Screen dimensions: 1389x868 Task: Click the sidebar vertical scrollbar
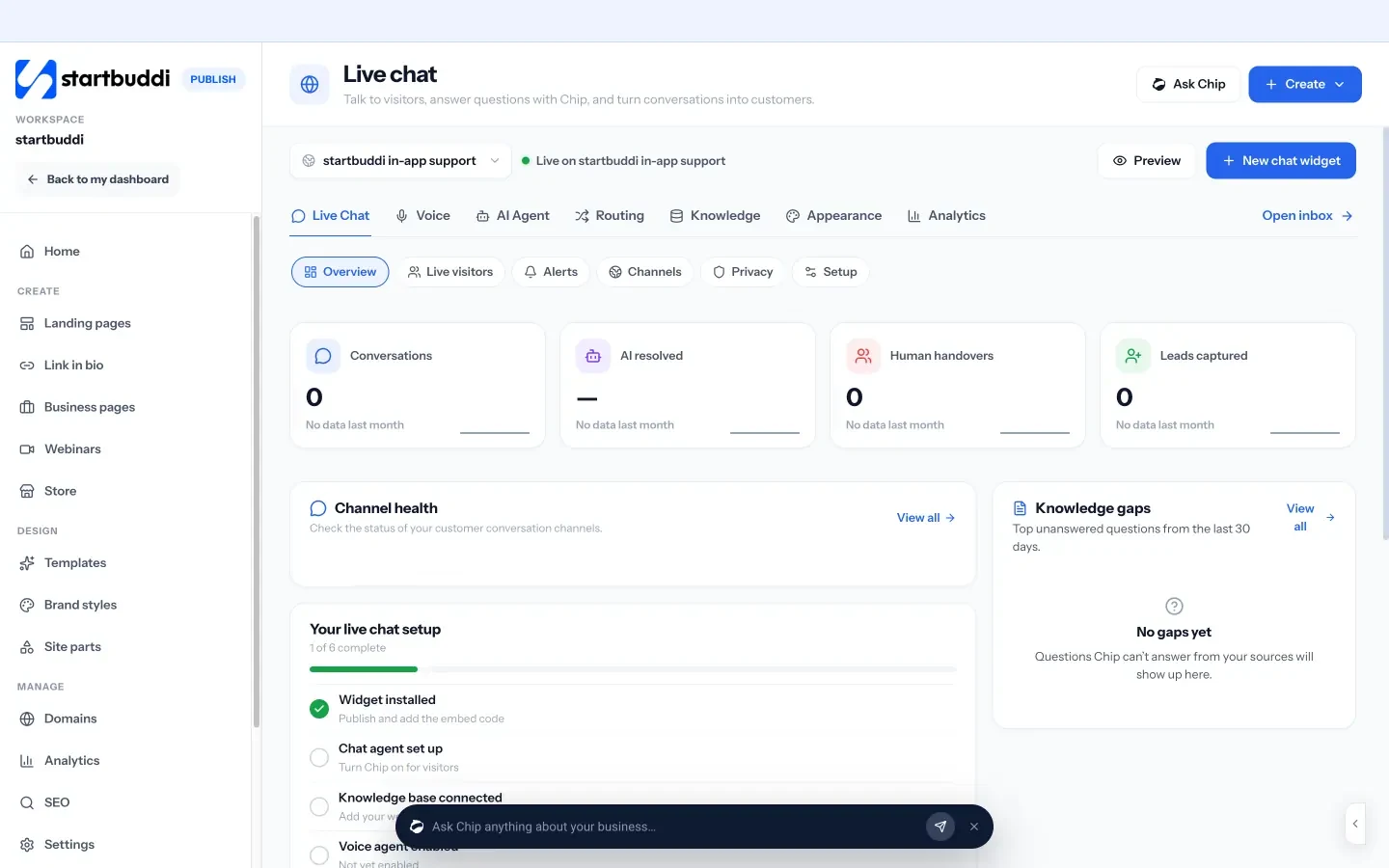257,473
